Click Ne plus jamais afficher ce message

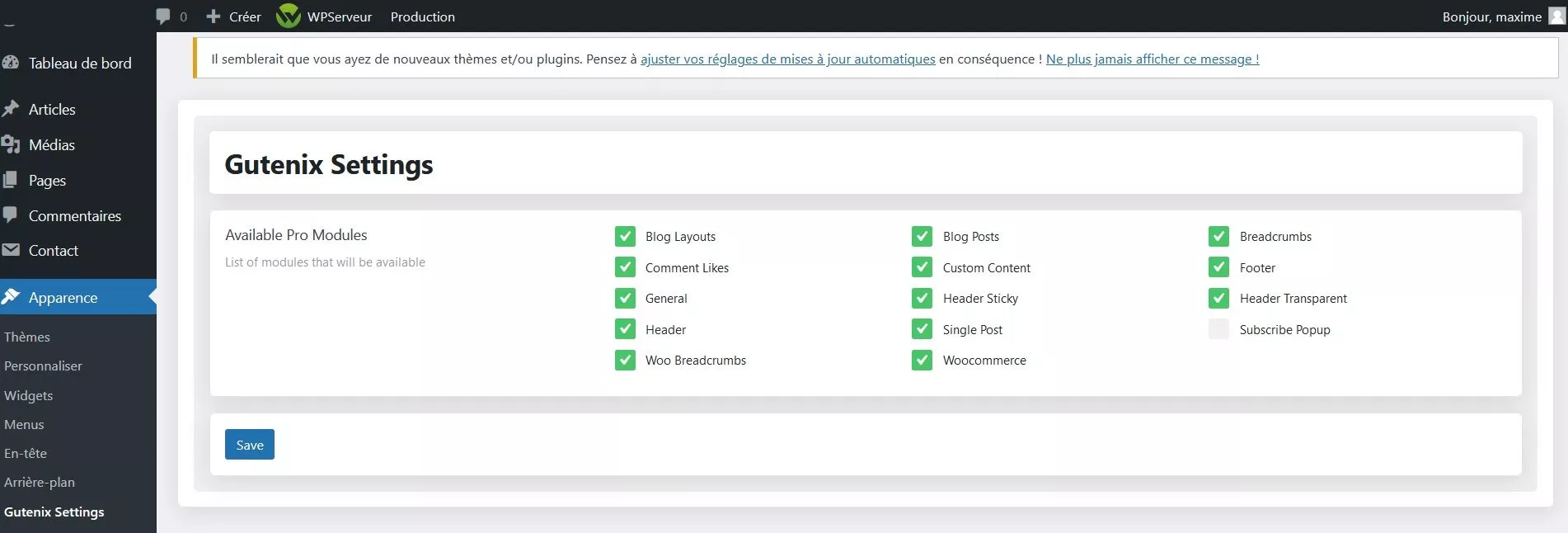coord(1153,59)
